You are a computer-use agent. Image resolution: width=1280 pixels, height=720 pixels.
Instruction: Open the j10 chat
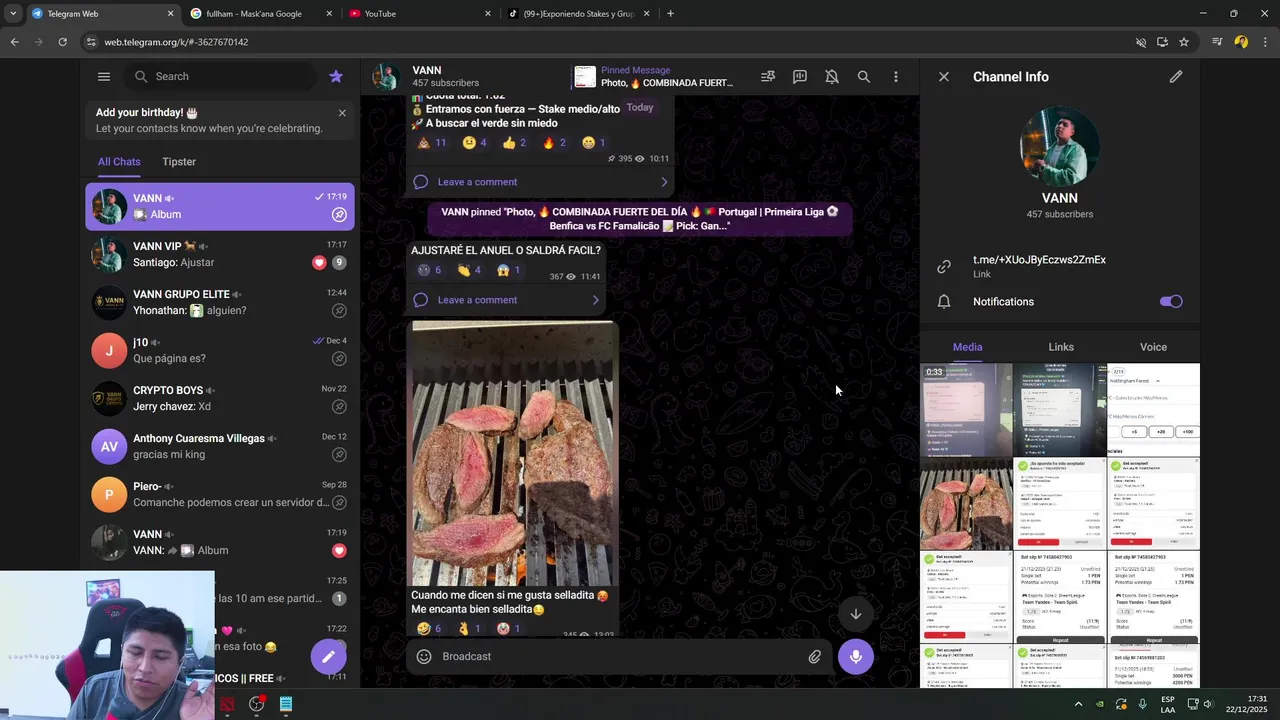tap(220, 350)
